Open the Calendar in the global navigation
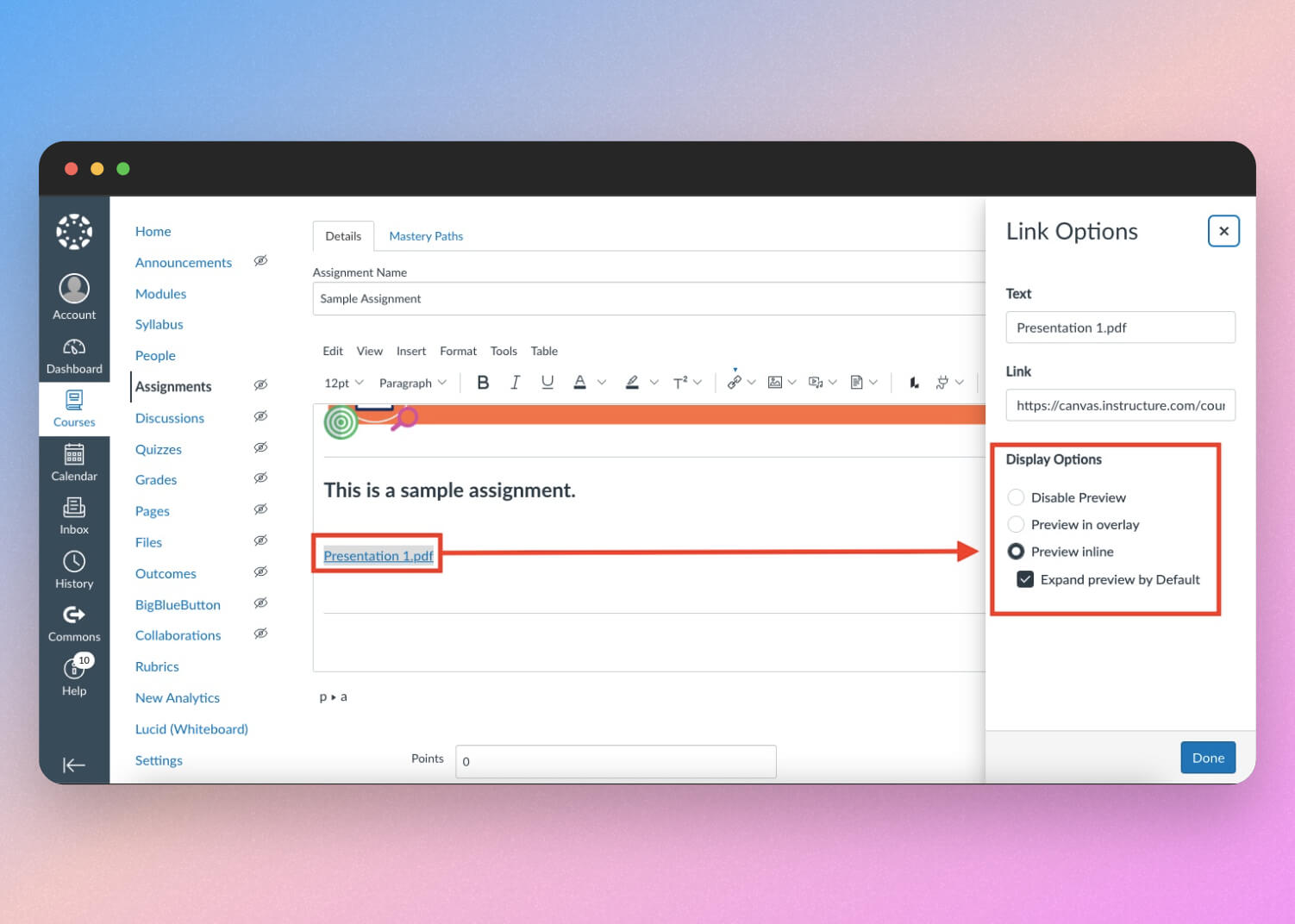 tap(74, 461)
